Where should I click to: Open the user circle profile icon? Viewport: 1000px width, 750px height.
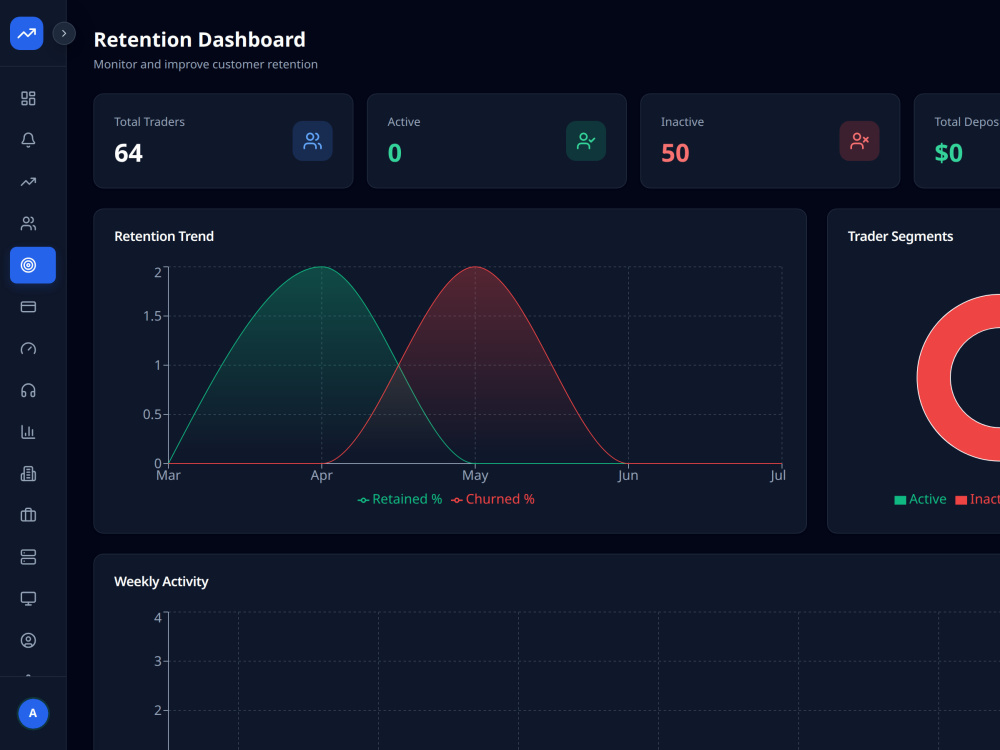tap(28, 640)
